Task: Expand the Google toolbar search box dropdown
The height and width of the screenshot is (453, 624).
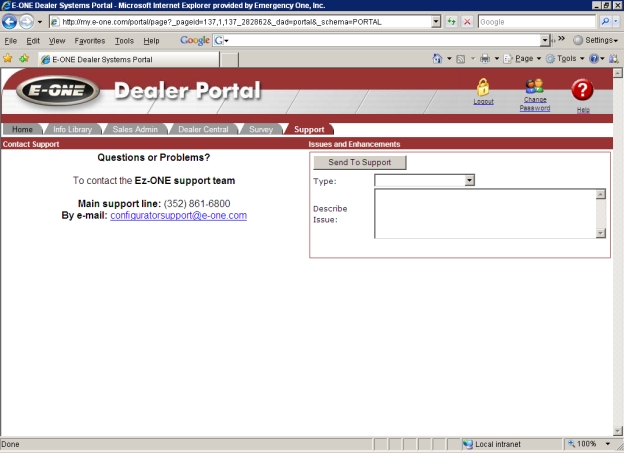Action: pyautogui.click(x=545, y=40)
